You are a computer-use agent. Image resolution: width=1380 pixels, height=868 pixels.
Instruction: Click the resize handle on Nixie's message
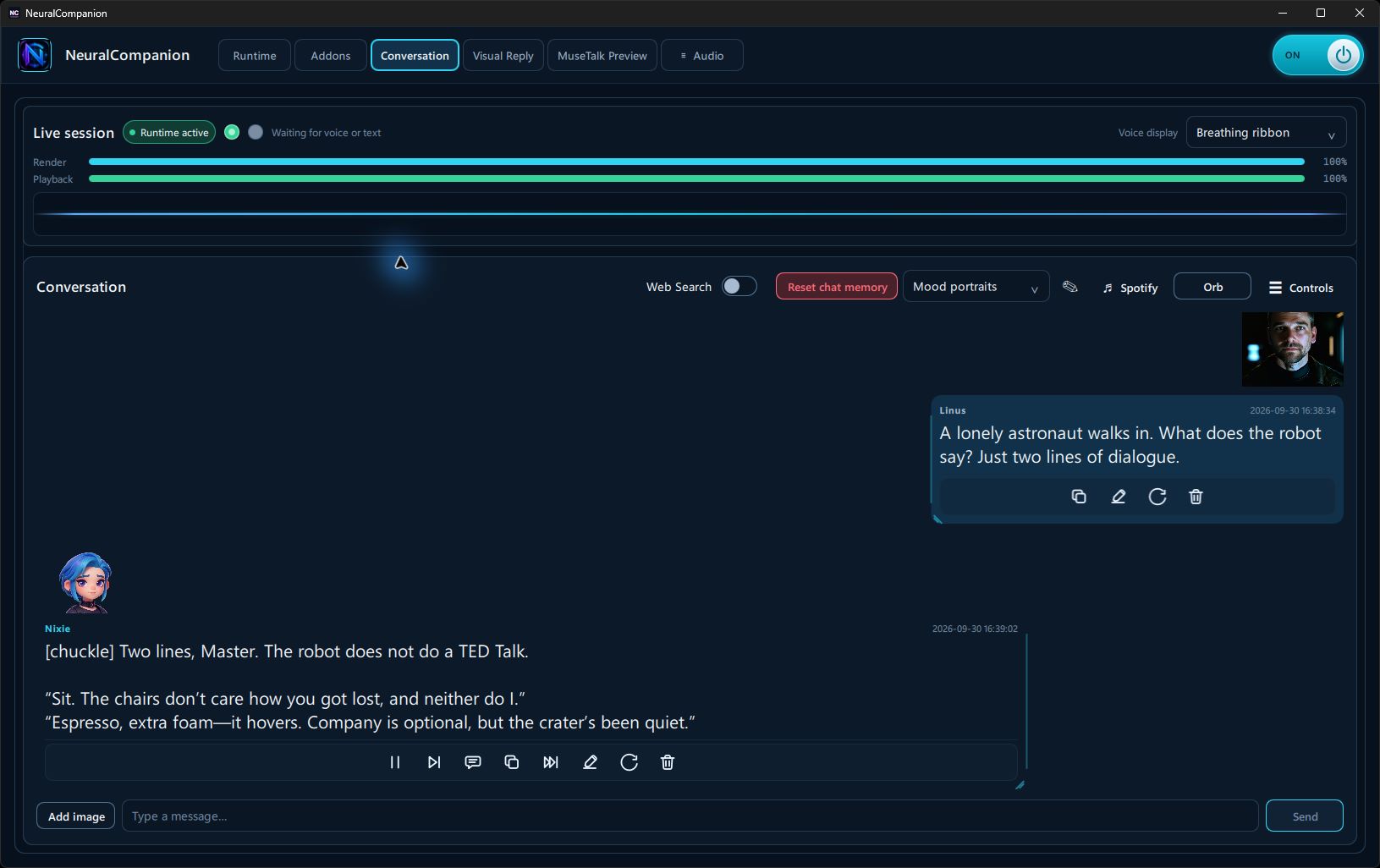tap(1020, 785)
